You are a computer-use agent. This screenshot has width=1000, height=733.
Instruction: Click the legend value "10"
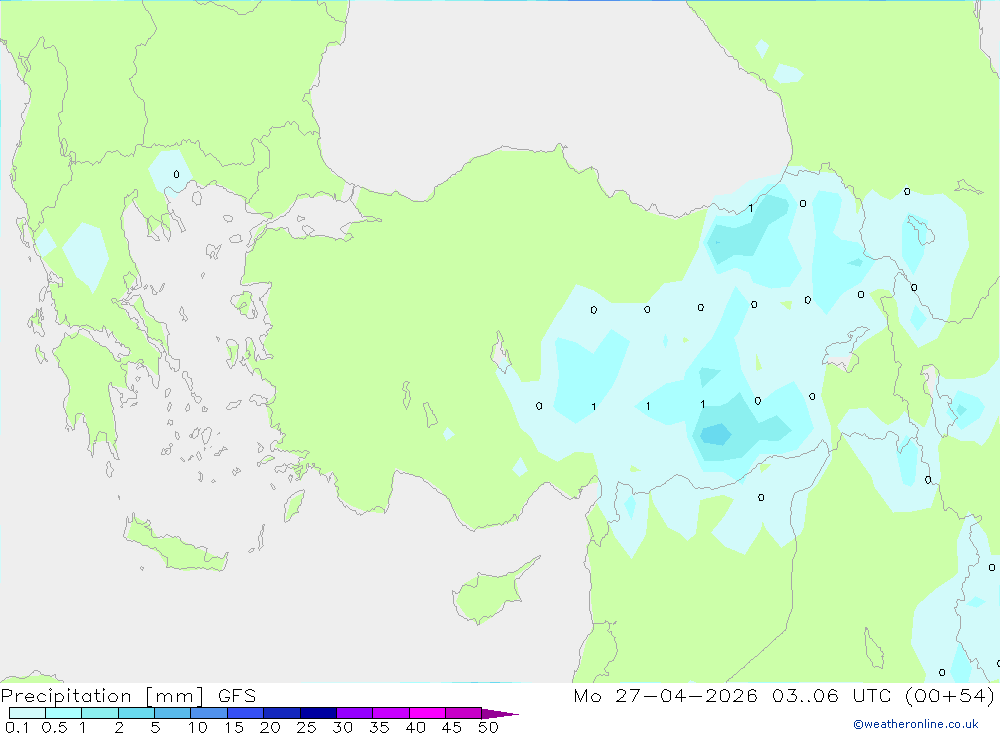pos(198,727)
